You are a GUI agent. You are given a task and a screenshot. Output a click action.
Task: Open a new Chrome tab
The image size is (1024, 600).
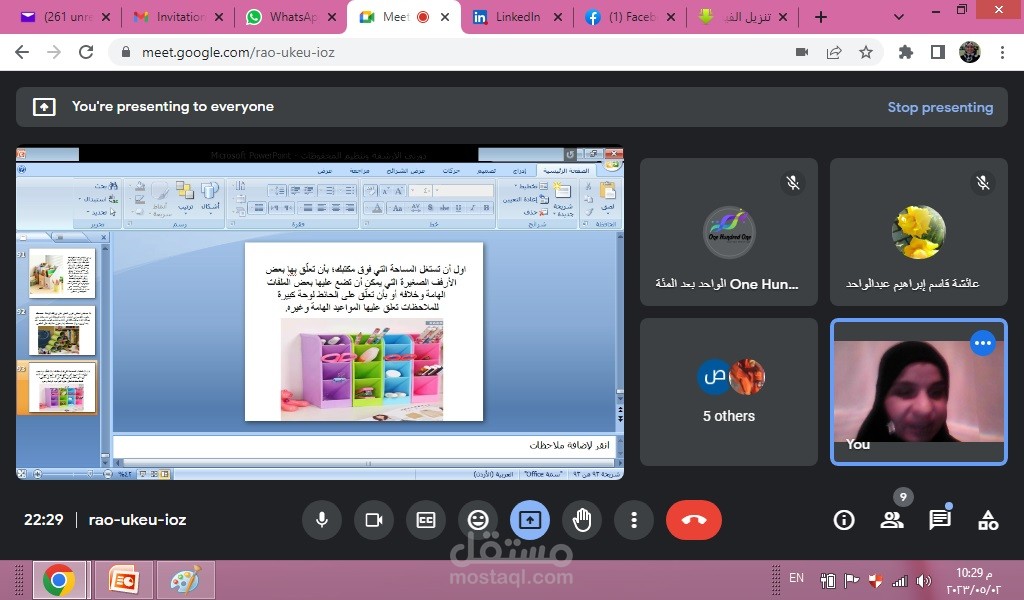pyautogui.click(x=821, y=17)
